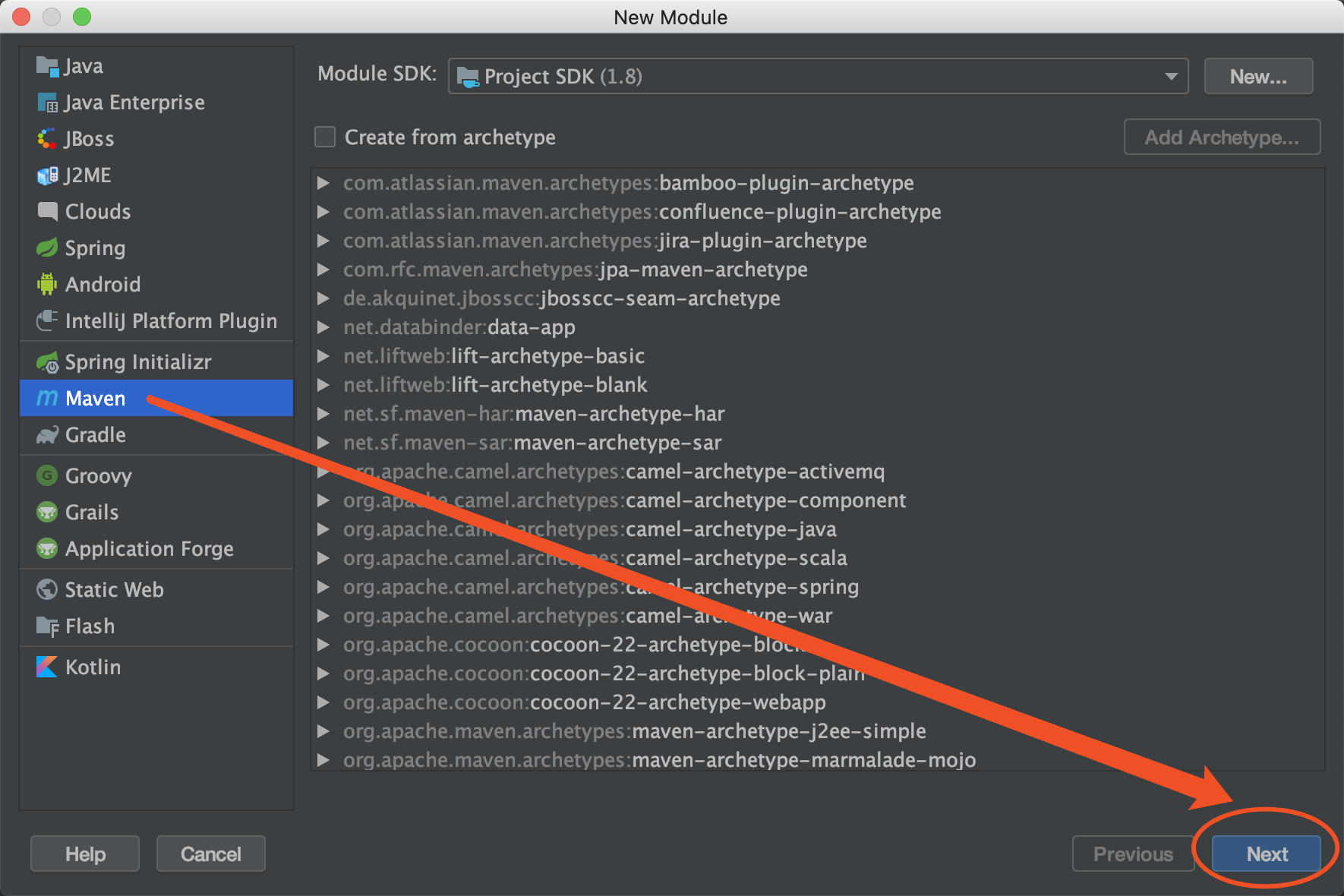Click the New... SDK button
Screen dimensions: 1344x896
tap(1257, 77)
